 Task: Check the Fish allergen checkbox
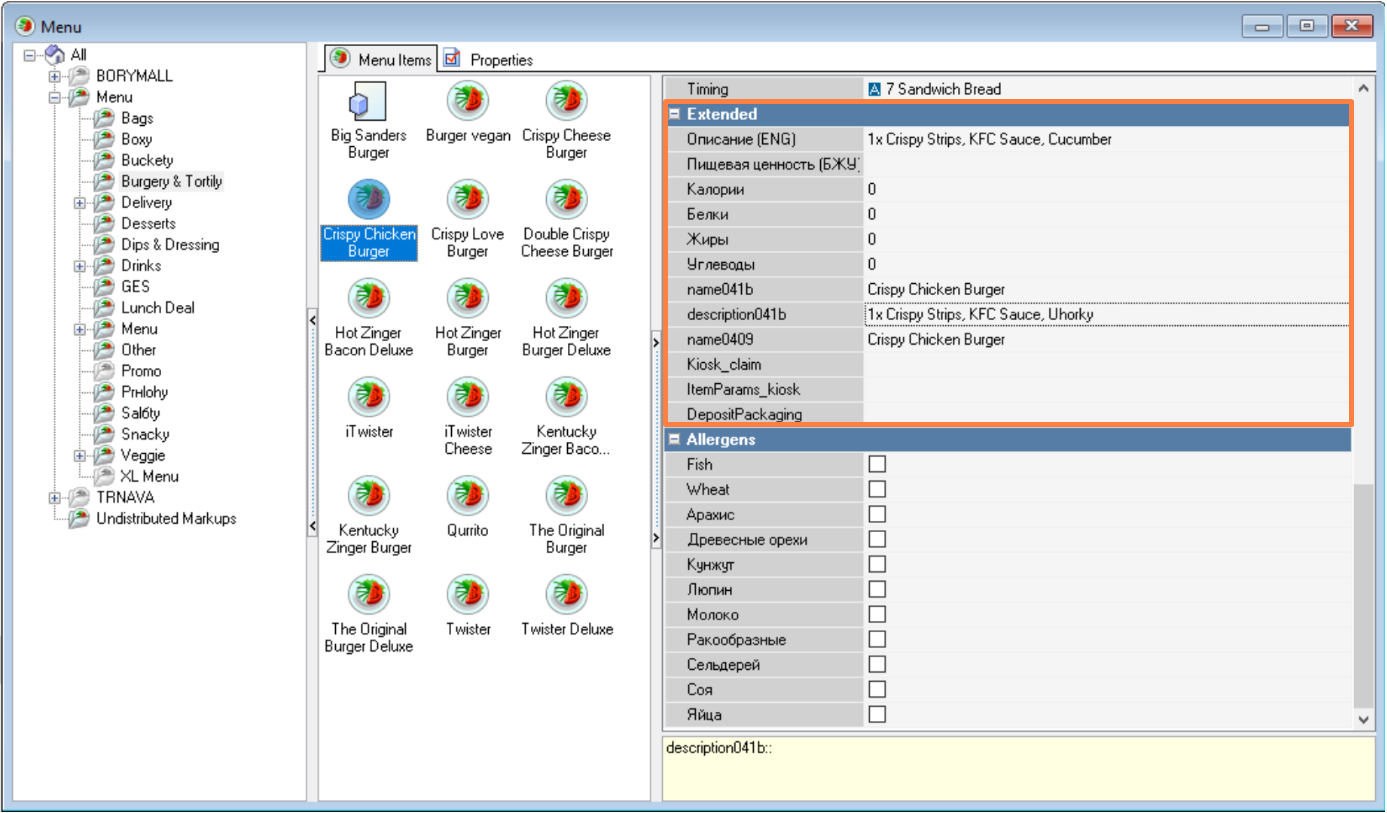[x=877, y=464]
